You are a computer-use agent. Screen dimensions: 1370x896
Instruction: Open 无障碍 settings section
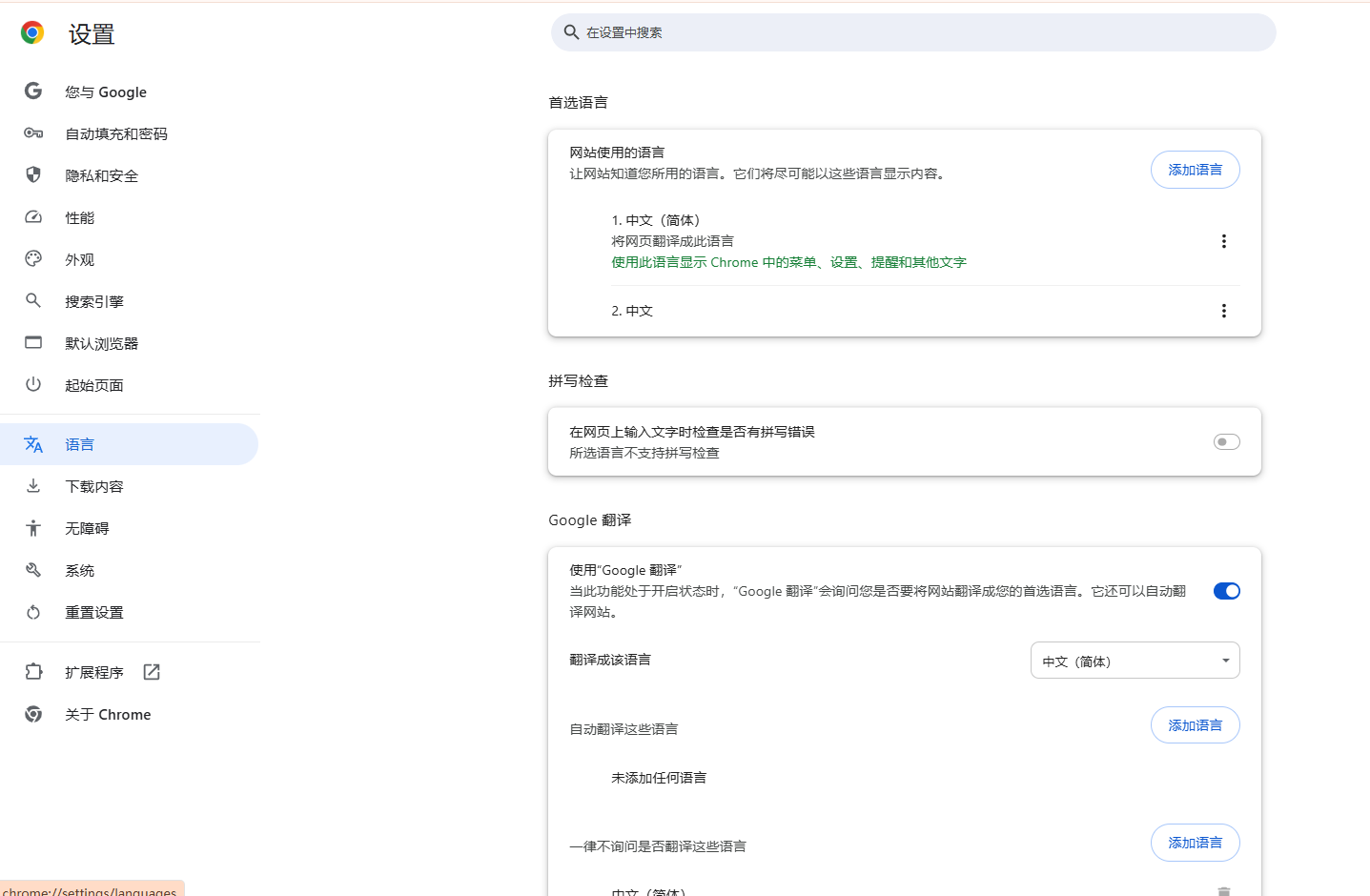pyautogui.click(x=129, y=528)
